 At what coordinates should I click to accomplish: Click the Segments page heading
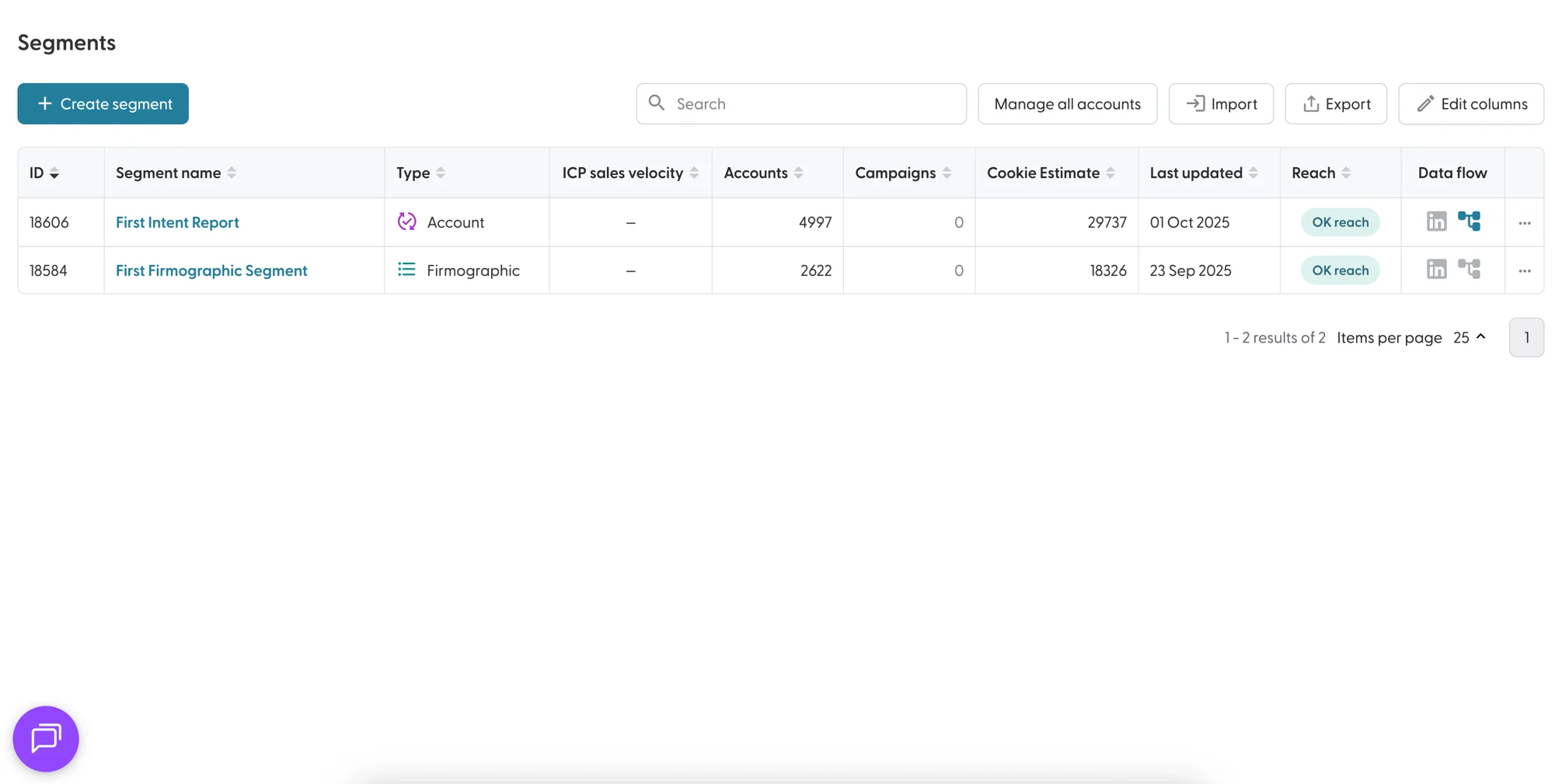[x=67, y=43]
